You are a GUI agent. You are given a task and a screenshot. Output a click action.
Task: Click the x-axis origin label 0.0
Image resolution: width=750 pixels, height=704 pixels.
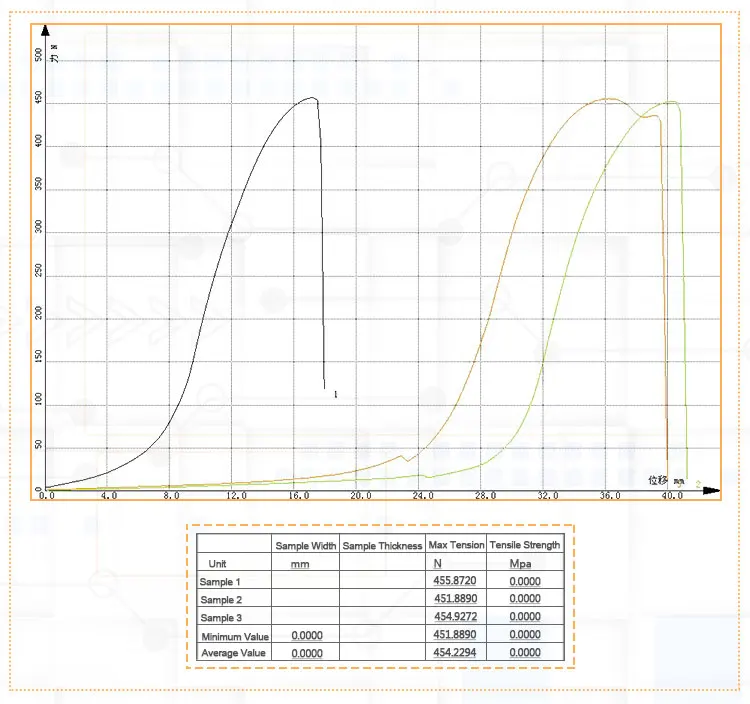pyautogui.click(x=46, y=495)
